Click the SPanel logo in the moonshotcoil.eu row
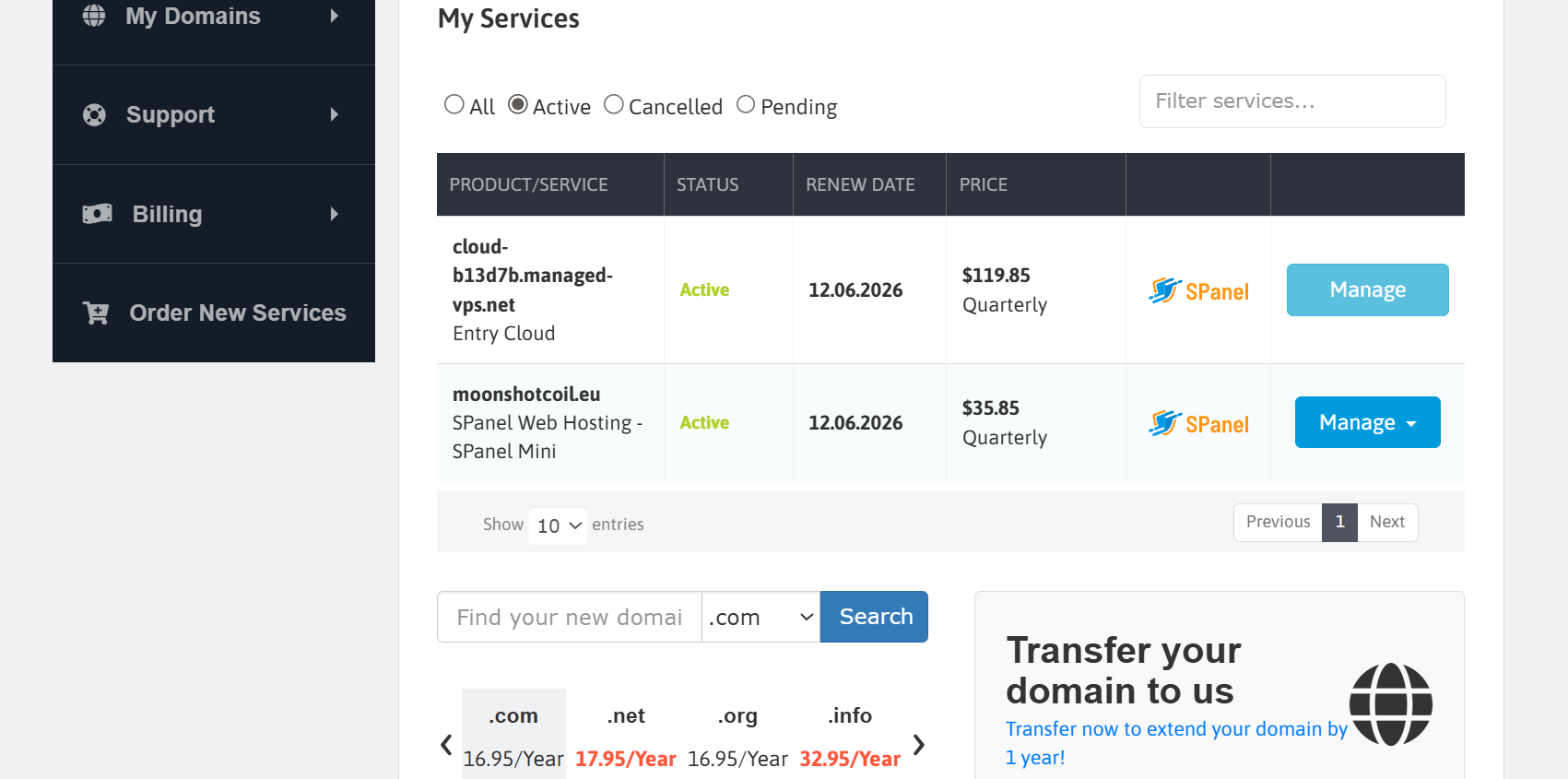The width and height of the screenshot is (1568, 779). [x=1198, y=423]
